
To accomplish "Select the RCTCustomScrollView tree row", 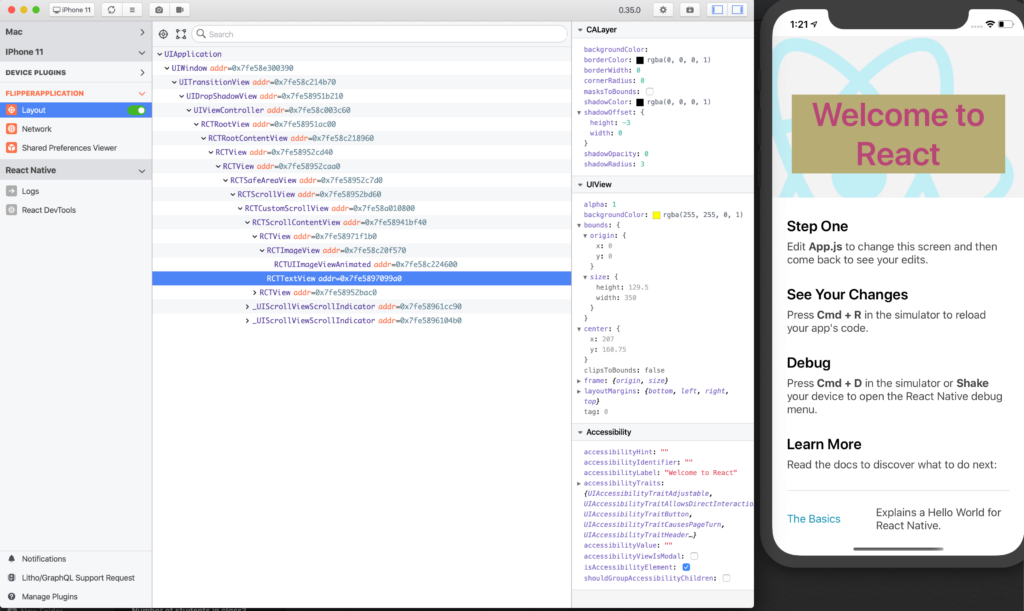I will coord(362,208).
